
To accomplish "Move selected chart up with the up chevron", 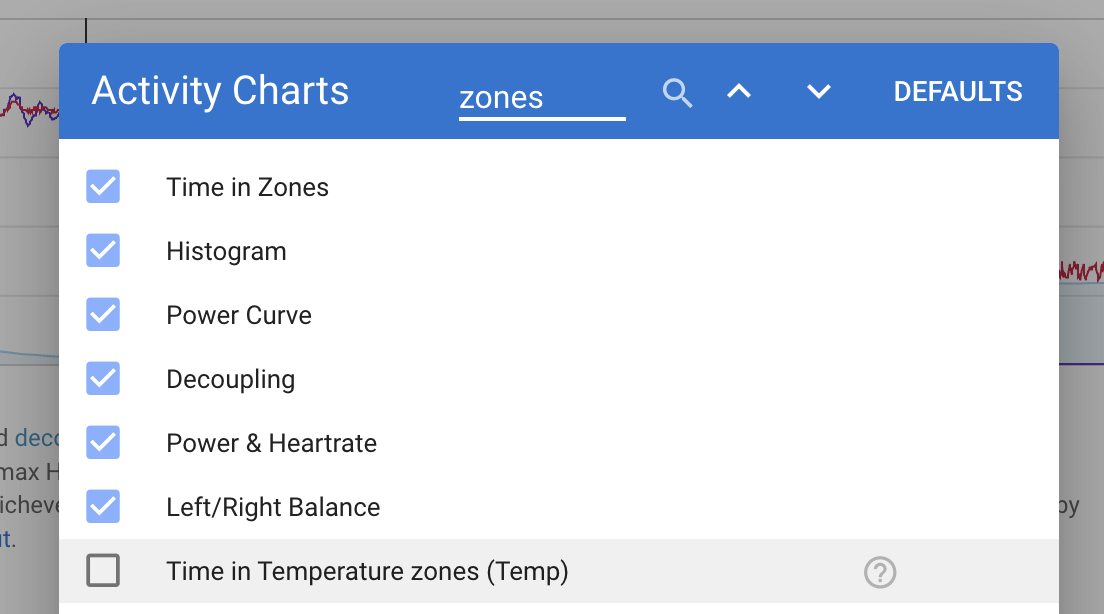I will [x=739, y=92].
